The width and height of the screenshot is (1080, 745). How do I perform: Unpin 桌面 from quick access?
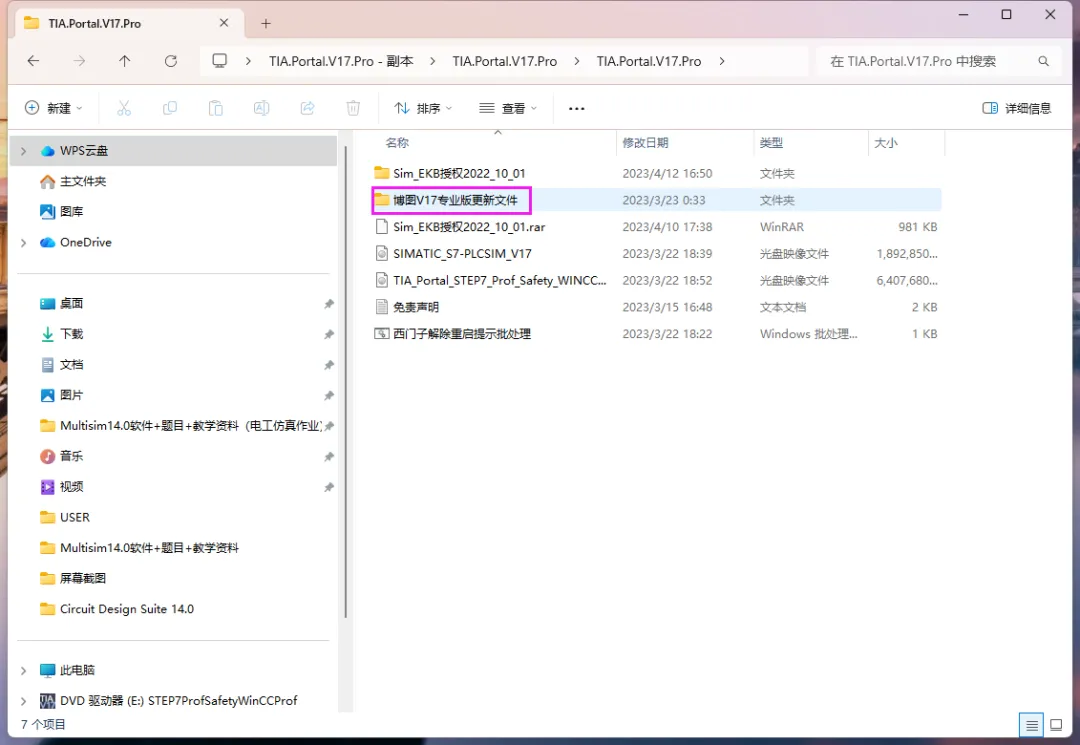click(329, 304)
